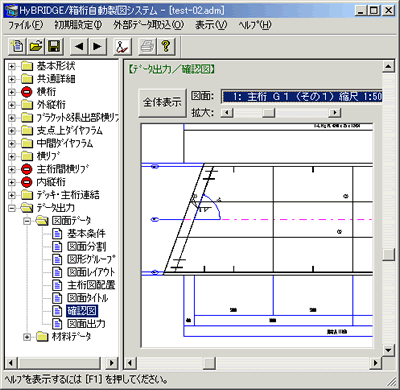Image resolution: width=400 pixels, height=390 pixels.
Task: Click the drafting compass toolbar icon
Action: tap(123, 46)
